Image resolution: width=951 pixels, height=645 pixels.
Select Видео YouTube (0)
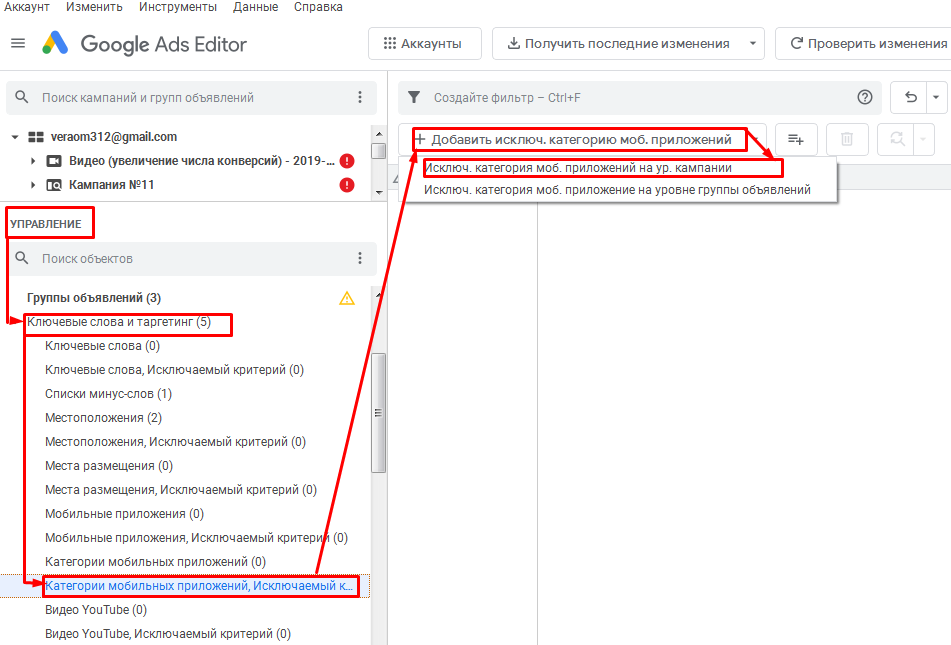(96, 610)
